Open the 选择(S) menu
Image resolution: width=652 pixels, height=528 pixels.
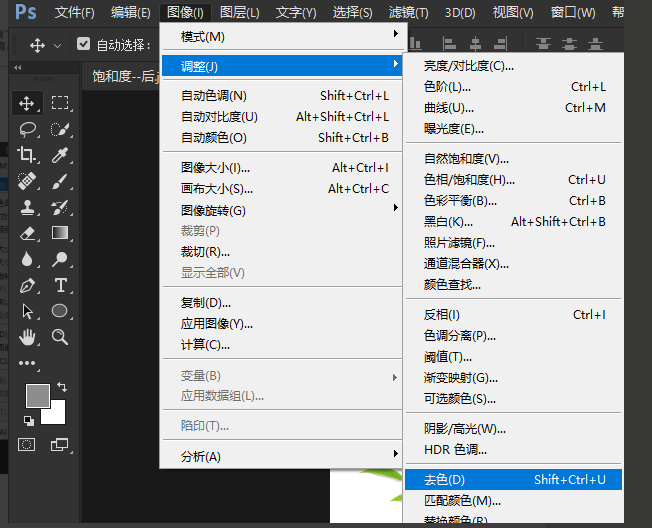pos(353,12)
